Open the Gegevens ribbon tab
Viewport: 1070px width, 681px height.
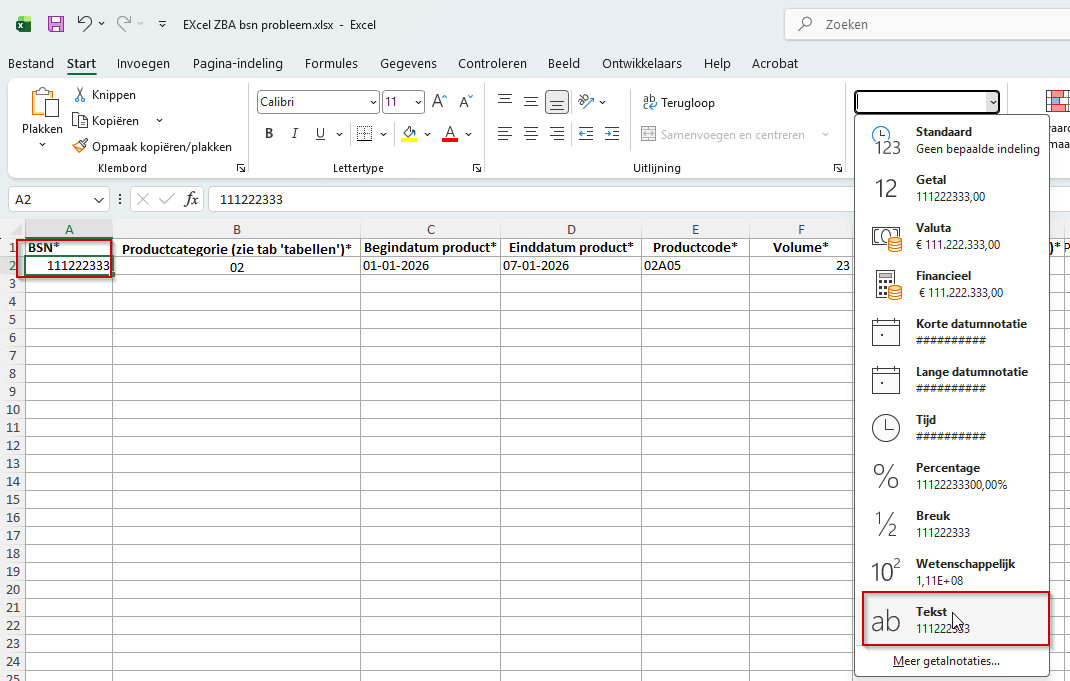408,63
